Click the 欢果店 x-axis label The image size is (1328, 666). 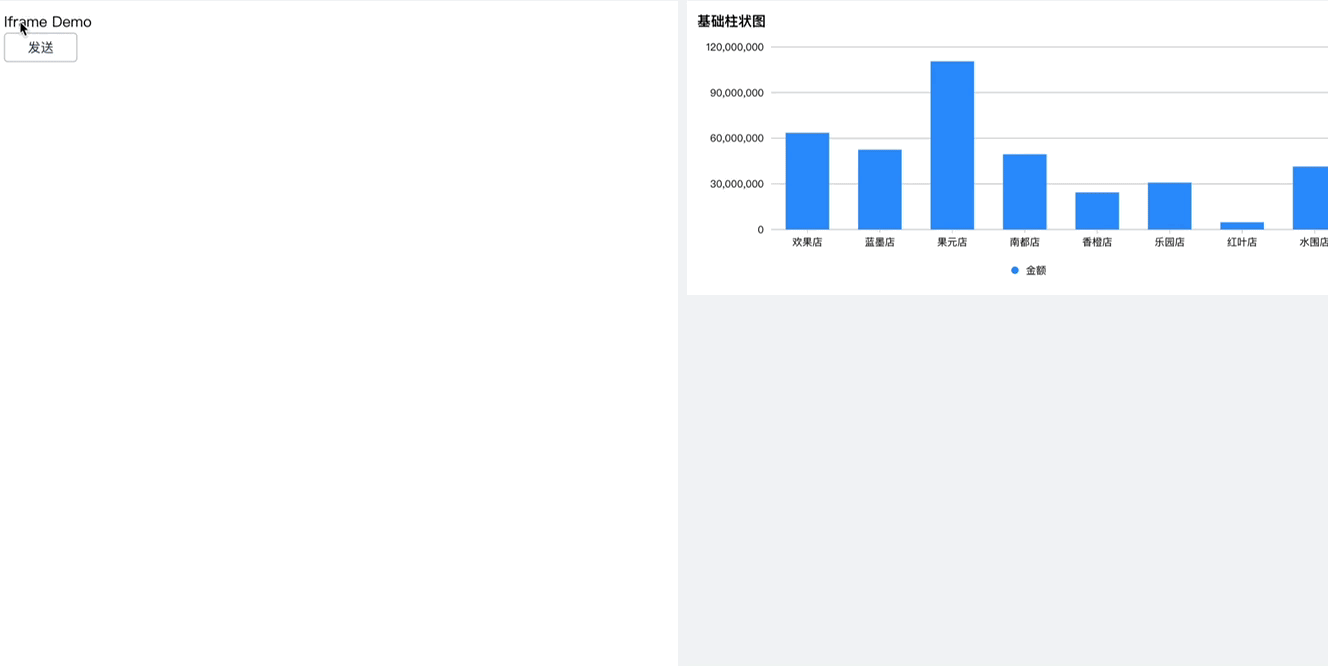click(807, 241)
